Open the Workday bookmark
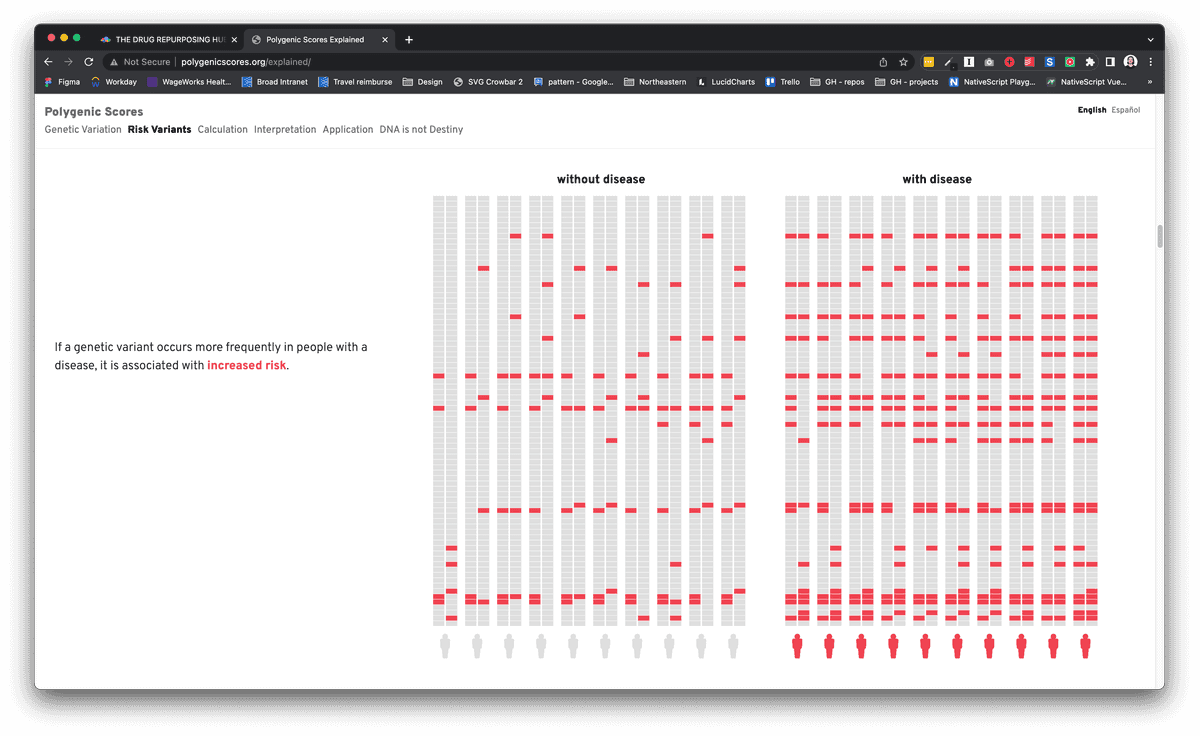 coord(113,82)
